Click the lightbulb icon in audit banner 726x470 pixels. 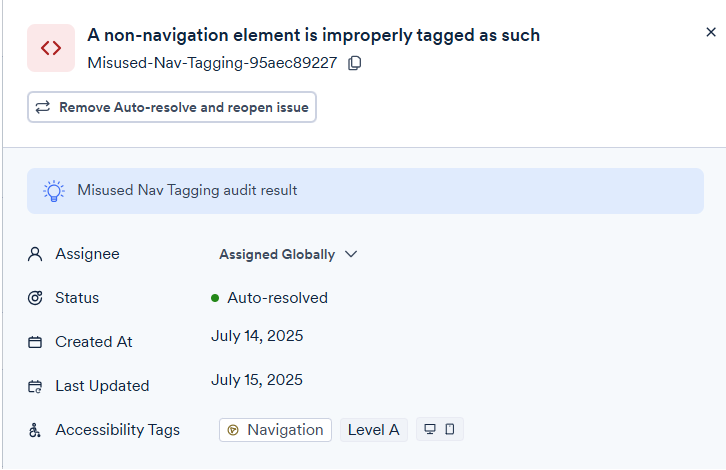(x=54, y=190)
